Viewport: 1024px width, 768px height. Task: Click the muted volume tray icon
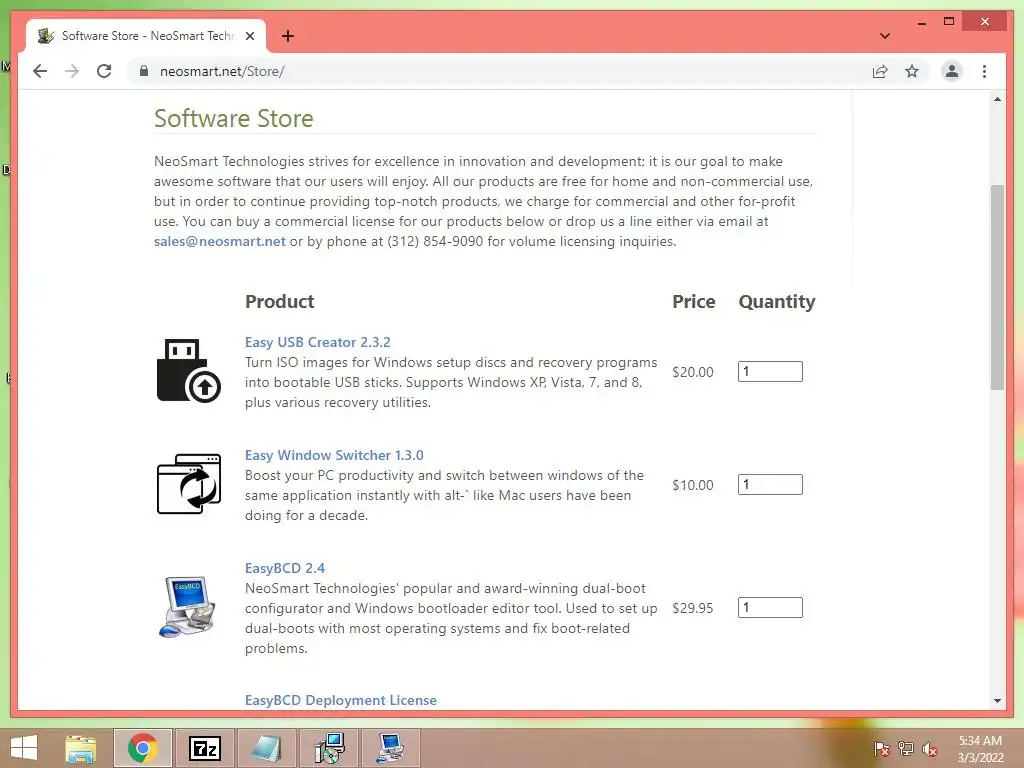(930, 749)
